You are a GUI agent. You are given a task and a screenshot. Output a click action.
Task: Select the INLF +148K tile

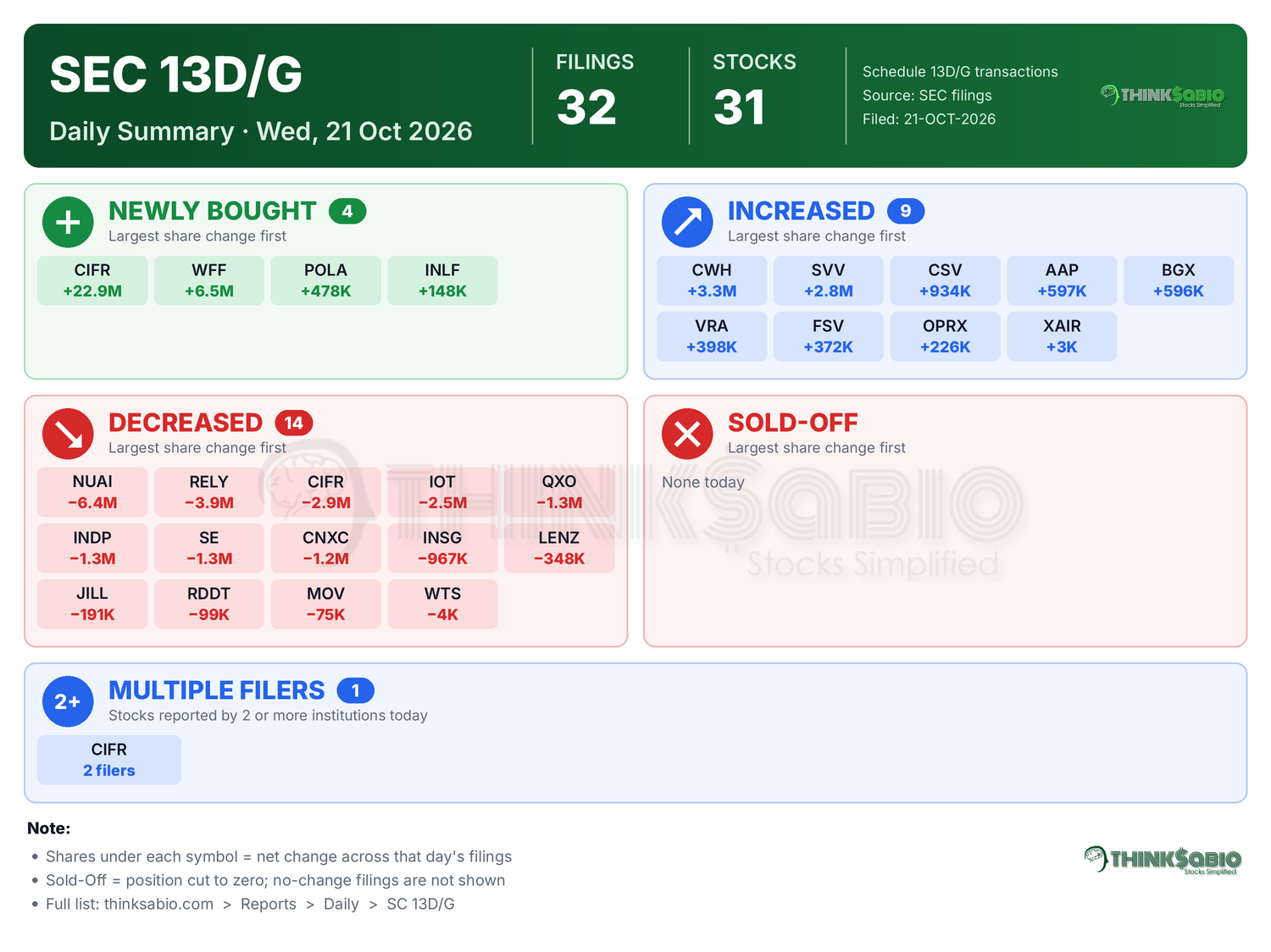(442, 280)
